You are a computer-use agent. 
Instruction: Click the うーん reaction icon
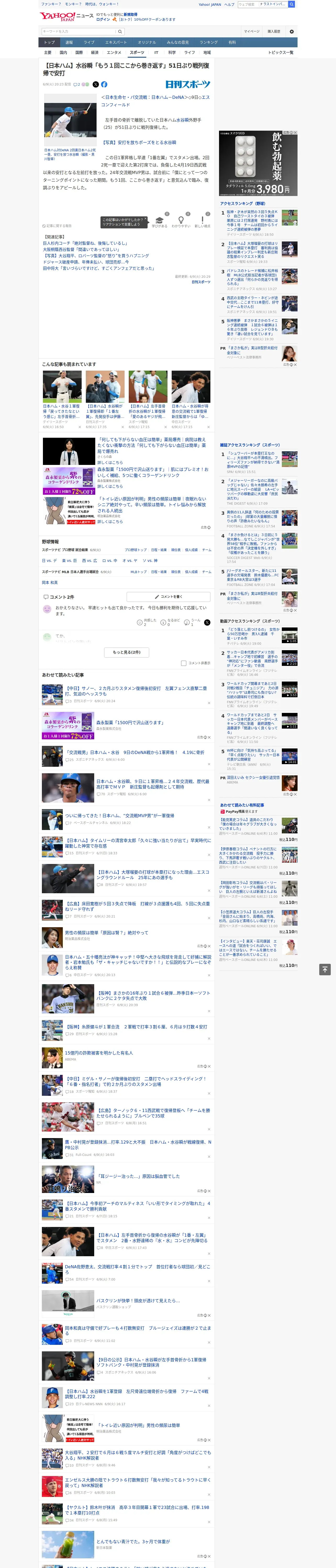coord(187,623)
